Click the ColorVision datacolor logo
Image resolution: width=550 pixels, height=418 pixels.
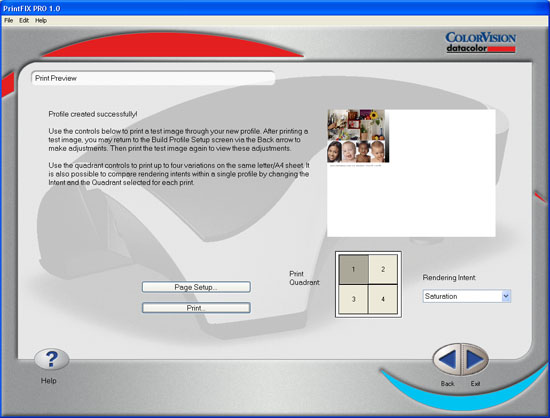pos(480,42)
